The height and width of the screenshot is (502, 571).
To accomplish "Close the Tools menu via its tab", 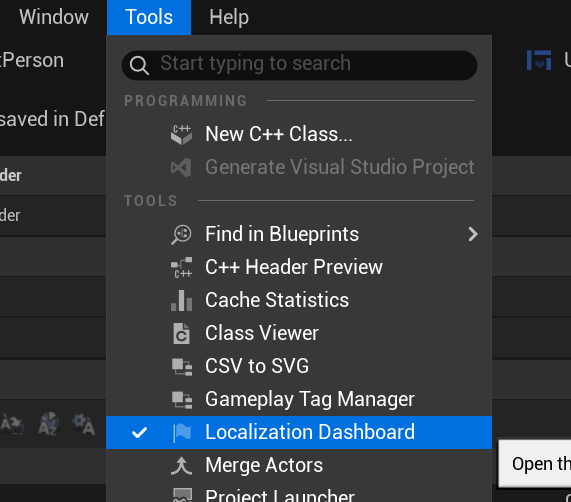I will pos(149,17).
